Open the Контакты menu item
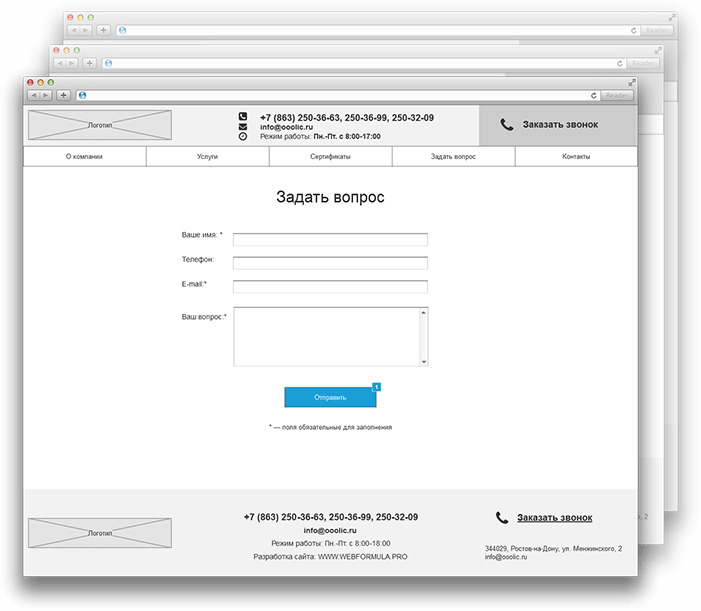 point(576,156)
